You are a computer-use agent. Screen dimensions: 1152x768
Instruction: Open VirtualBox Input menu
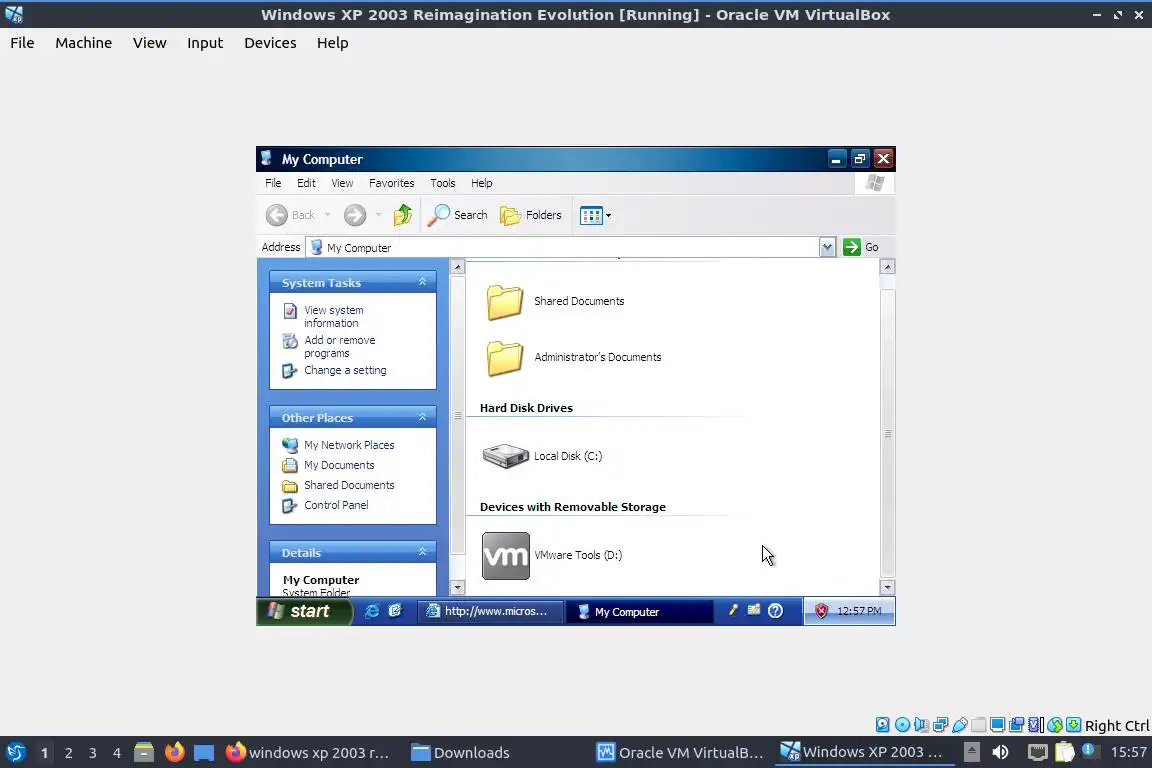click(205, 43)
